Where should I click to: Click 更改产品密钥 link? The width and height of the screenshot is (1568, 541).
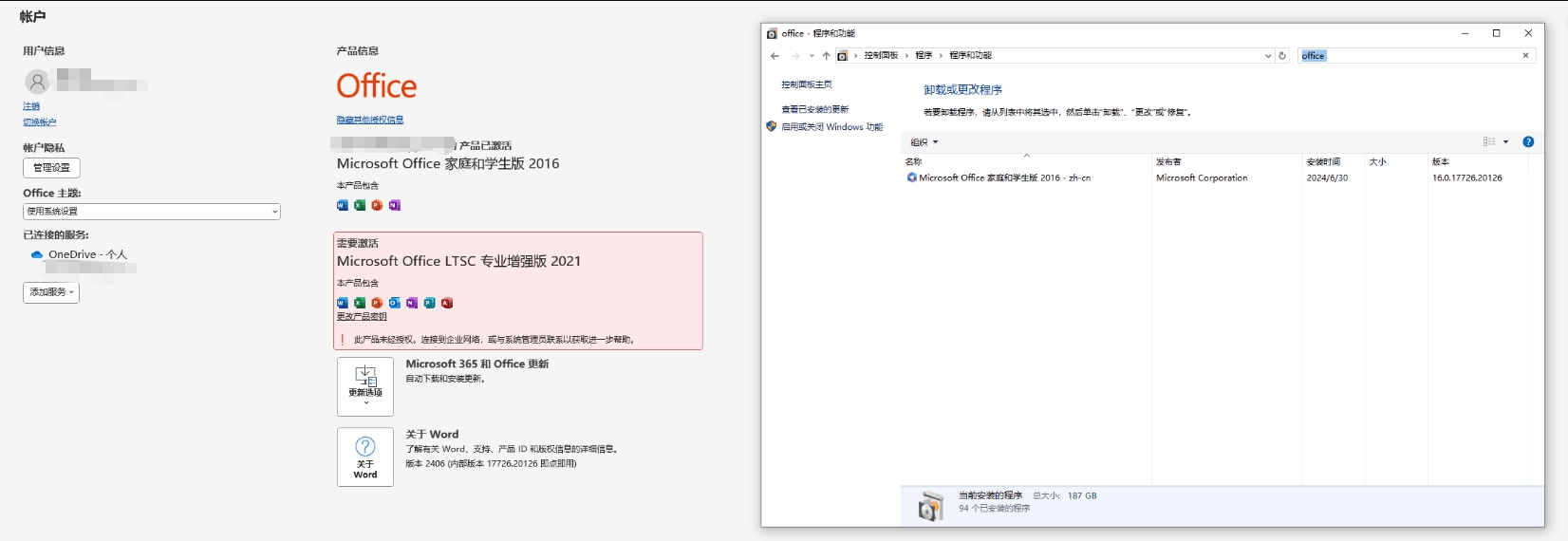tap(362, 317)
